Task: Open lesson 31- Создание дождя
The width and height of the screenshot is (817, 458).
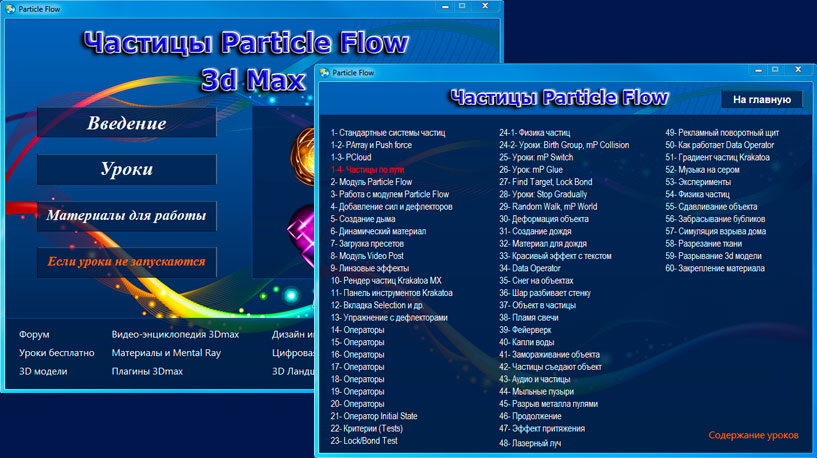Action: click(x=535, y=231)
